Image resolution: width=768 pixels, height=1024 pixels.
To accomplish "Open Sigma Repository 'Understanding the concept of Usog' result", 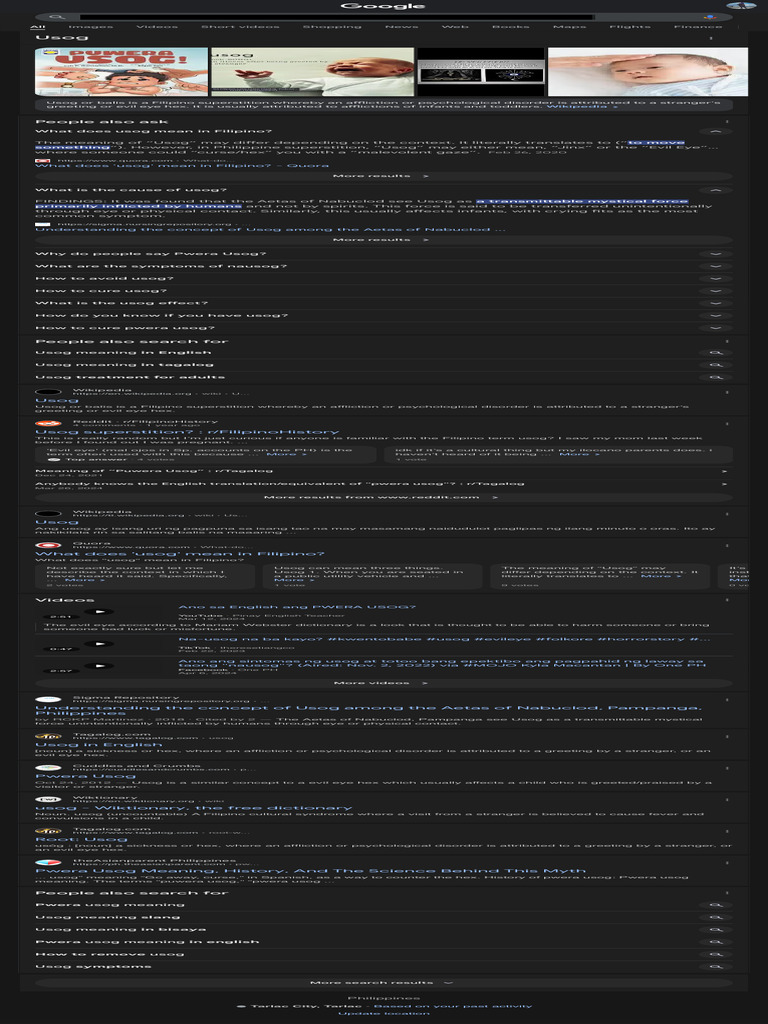I will pyautogui.click(x=369, y=711).
